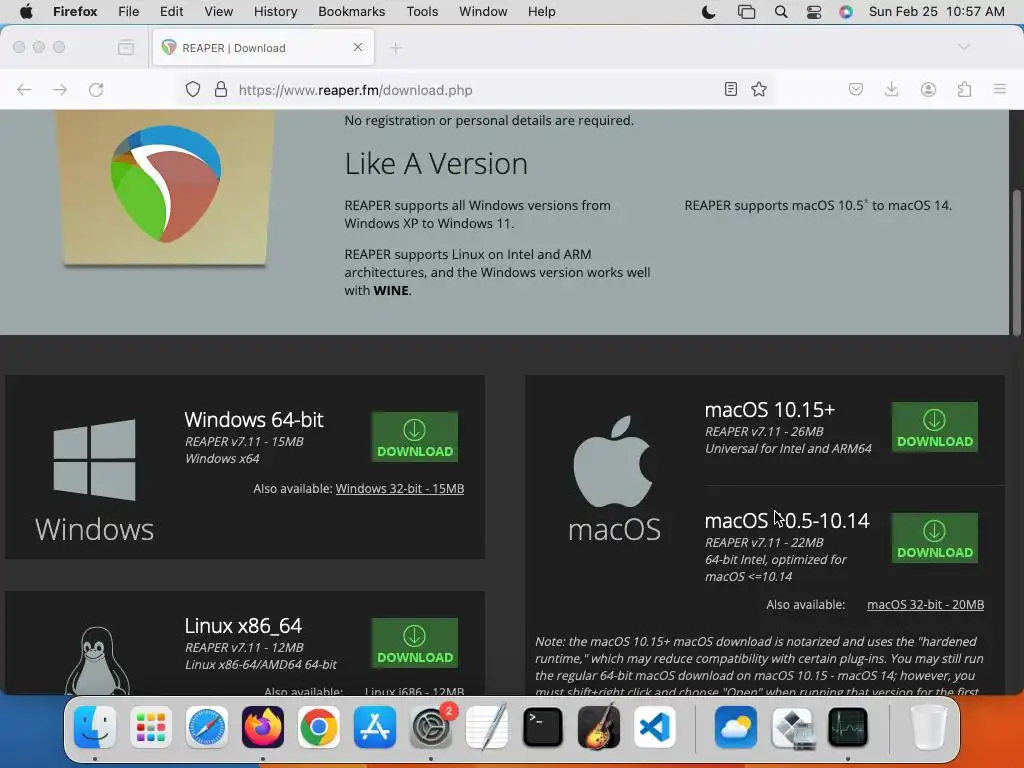The width and height of the screenshot is (1024, 768).
Task: Download REAPER for Linux x86_64
Action: [415, 643]
